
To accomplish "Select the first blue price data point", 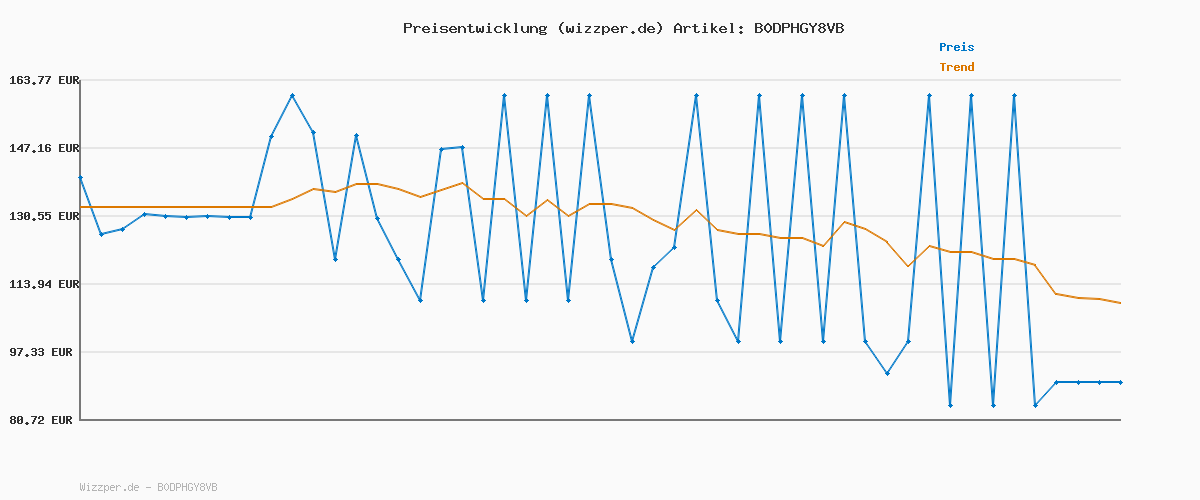I will pos(80,177).
